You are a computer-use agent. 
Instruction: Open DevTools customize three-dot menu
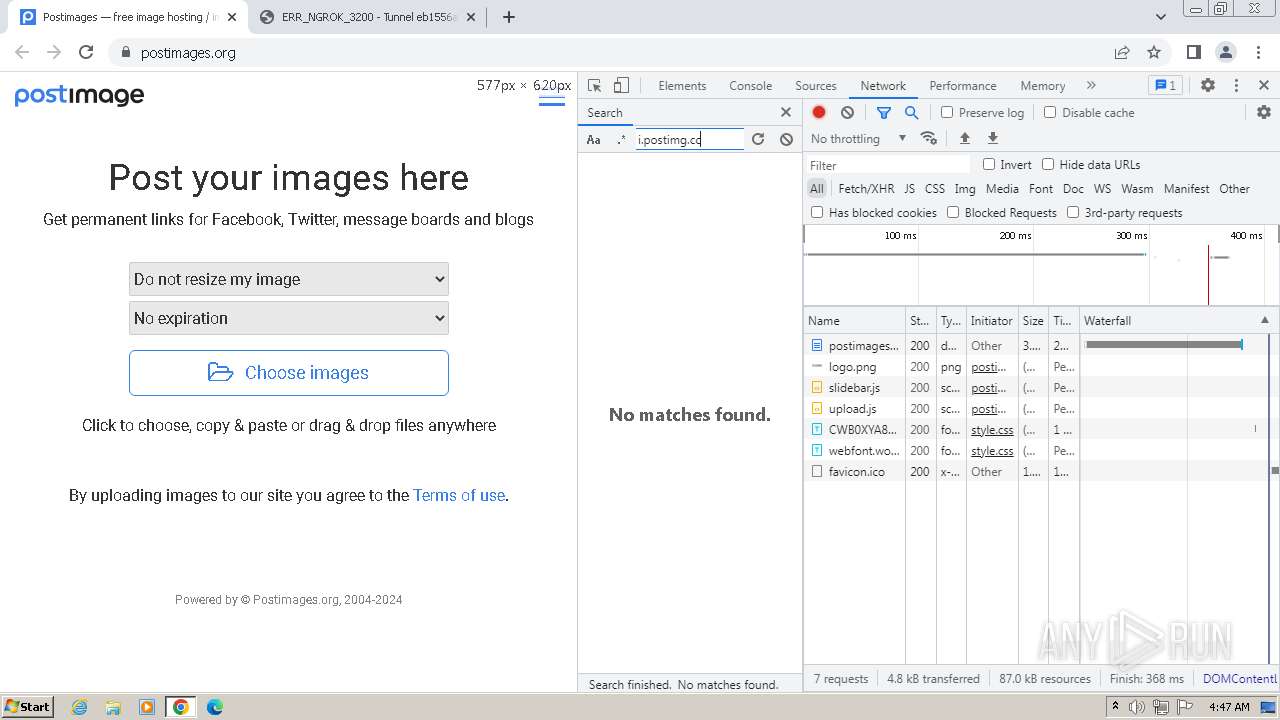(x=1236, y=86)
